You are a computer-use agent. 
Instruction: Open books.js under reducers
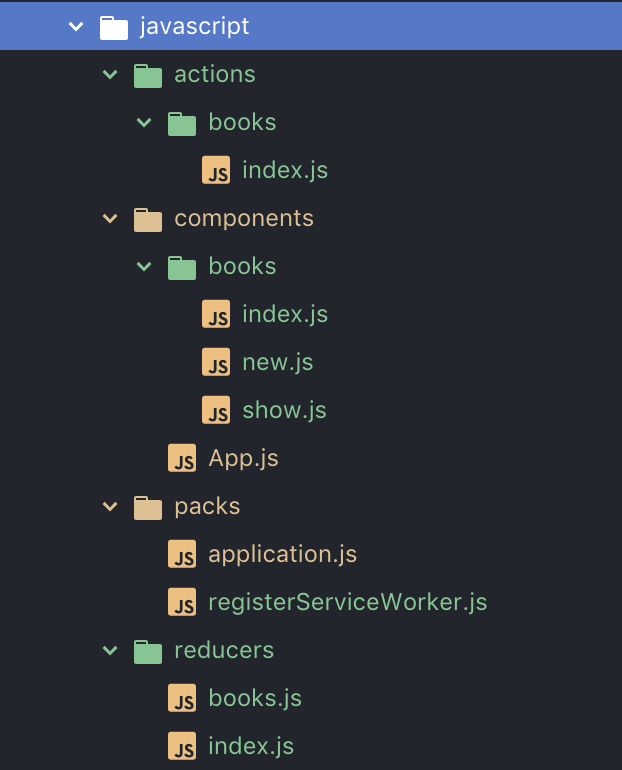click(255, 698)
